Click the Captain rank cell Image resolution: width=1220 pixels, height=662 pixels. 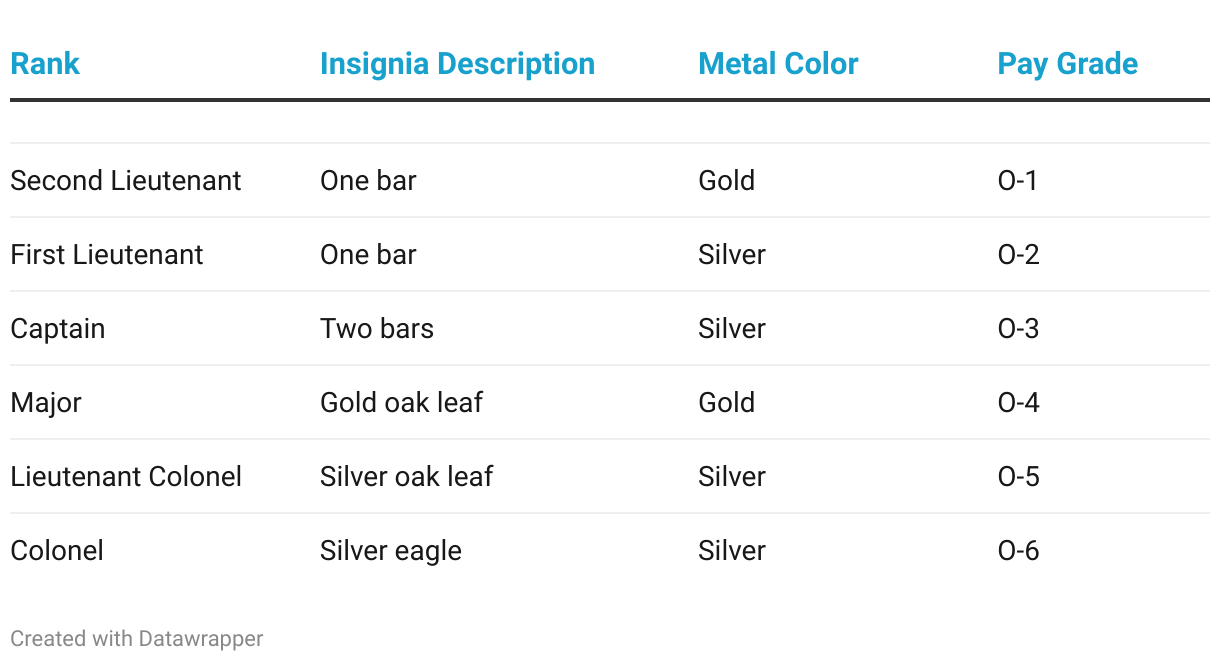point(58,329)
